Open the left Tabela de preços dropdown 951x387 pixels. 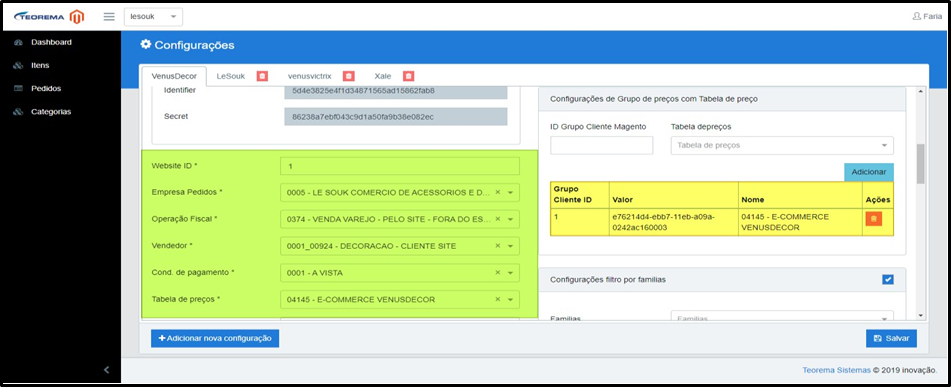tap(400, 300)
